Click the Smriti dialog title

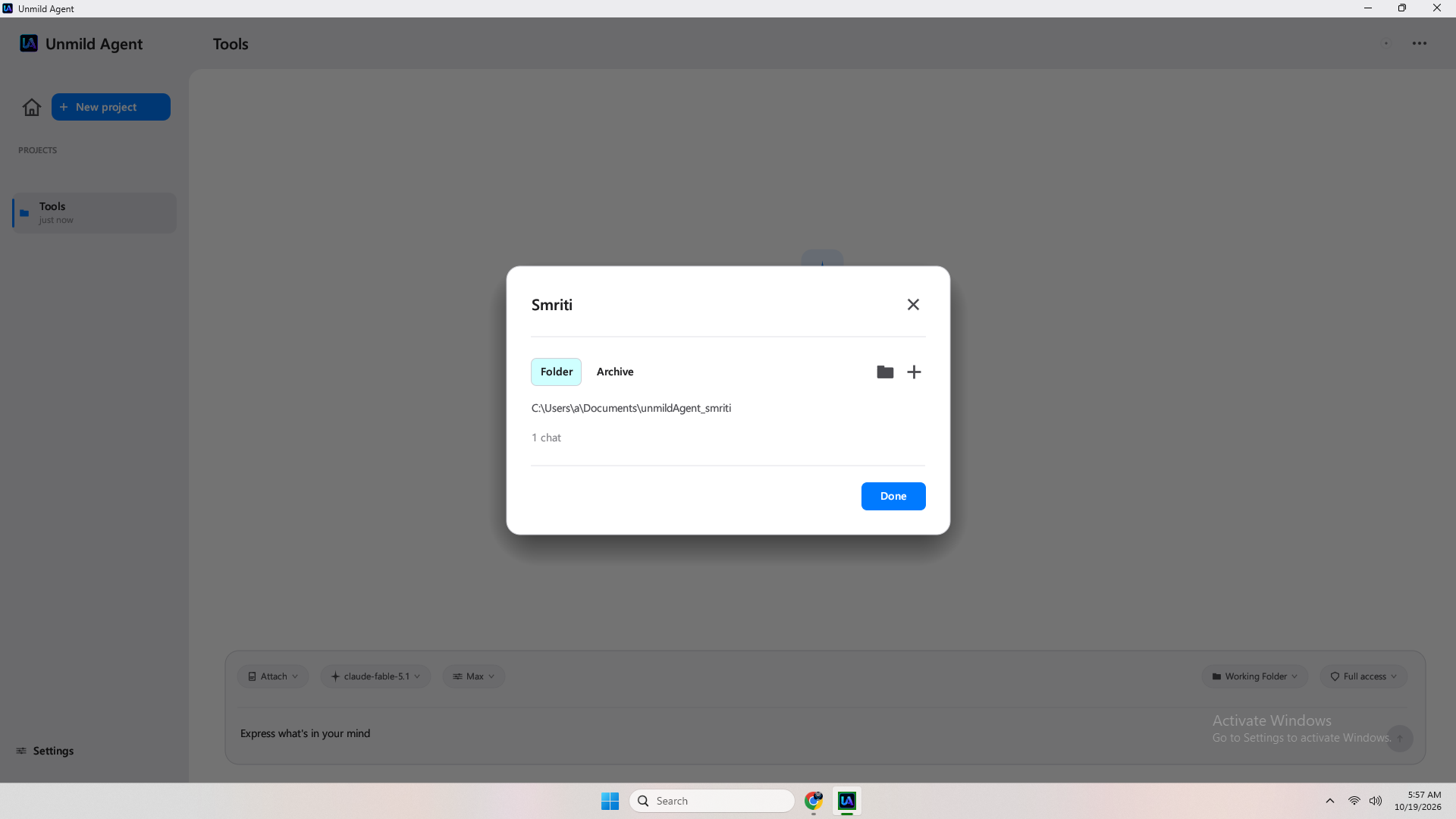551,305
